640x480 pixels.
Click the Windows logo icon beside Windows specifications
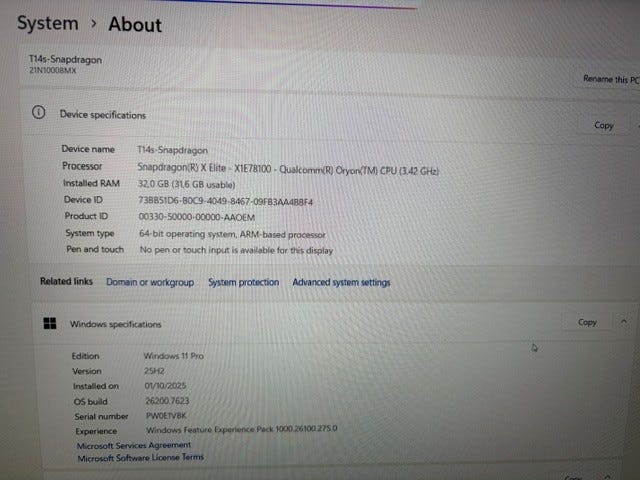pos(50,324)
